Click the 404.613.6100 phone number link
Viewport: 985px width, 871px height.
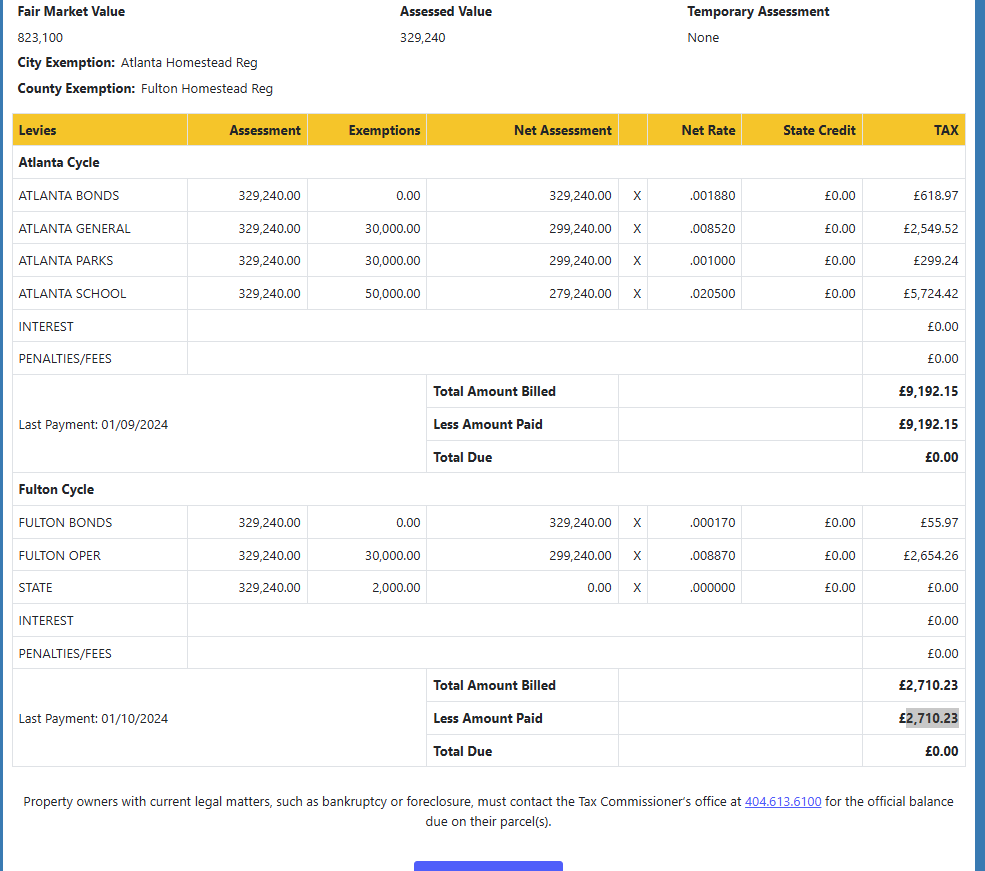point(783,802)
